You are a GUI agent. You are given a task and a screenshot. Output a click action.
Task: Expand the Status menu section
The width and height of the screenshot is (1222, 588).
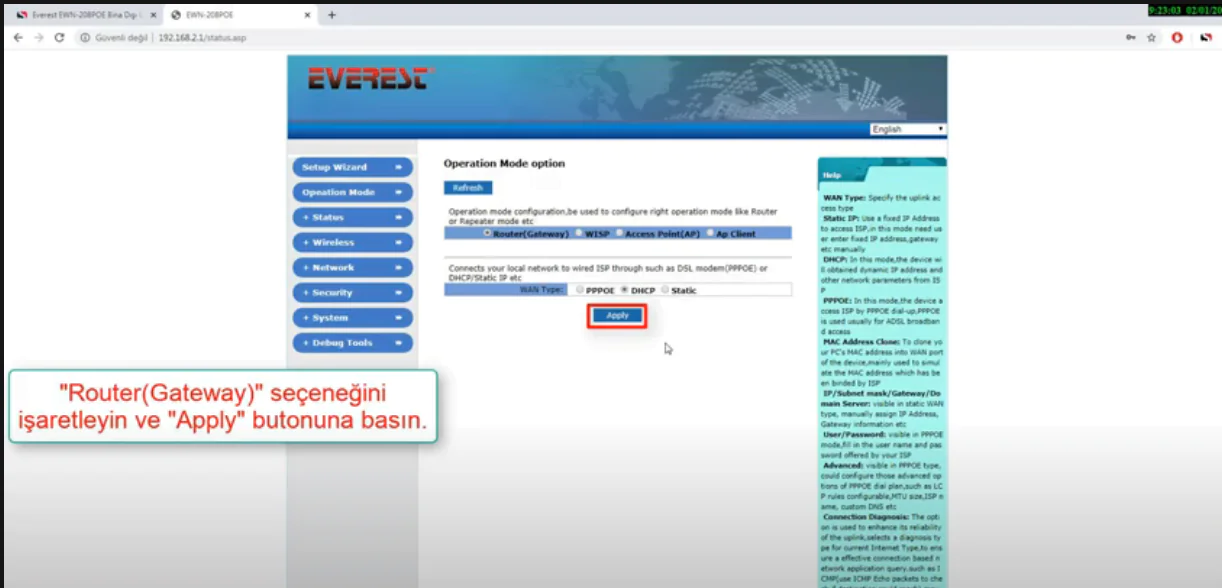(x=352, y=217)
